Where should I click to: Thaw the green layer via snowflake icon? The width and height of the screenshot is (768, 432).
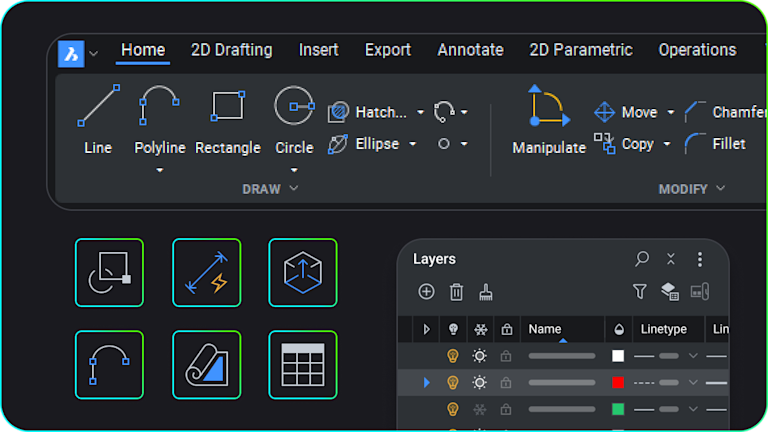[x=480, y=409]
